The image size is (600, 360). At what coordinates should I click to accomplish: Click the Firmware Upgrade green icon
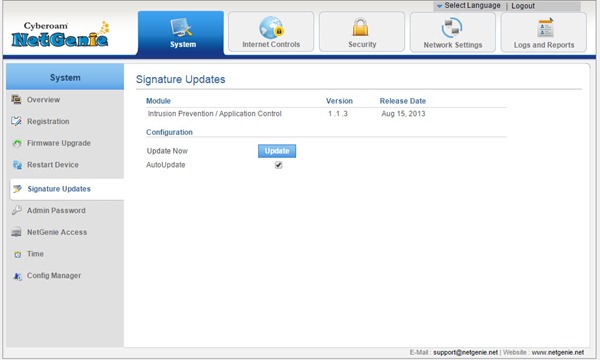click(x=16, y=143)
